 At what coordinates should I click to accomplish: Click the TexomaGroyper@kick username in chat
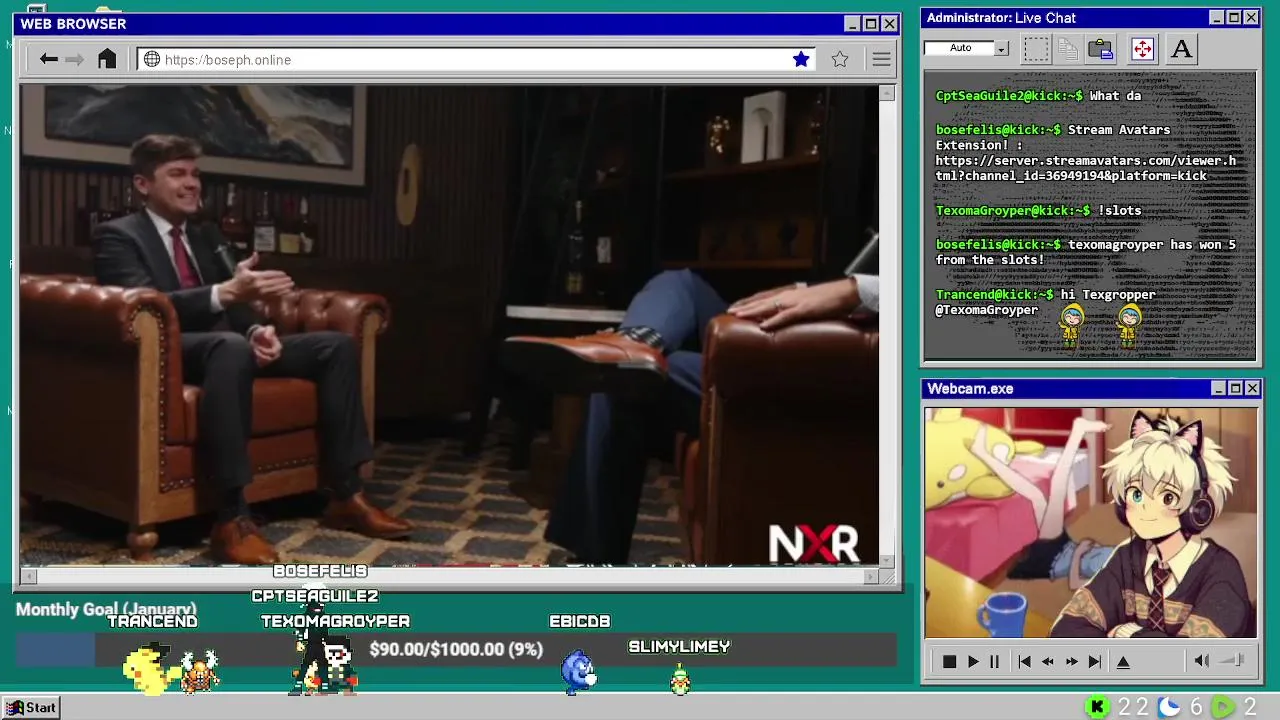(x=1013, y=210)
